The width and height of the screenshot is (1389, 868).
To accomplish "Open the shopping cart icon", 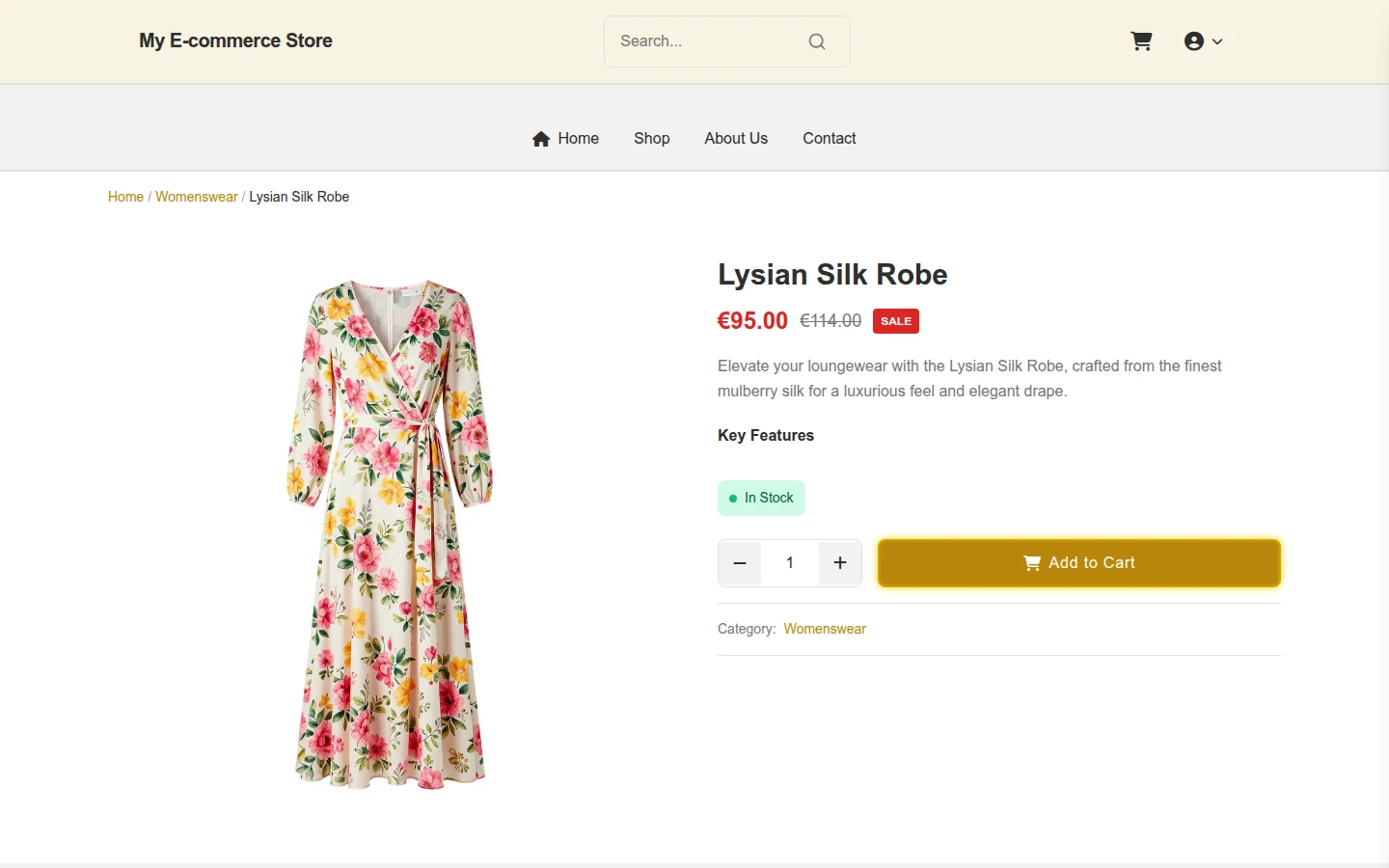I will pyautogui.click(x=1141, y=41).
